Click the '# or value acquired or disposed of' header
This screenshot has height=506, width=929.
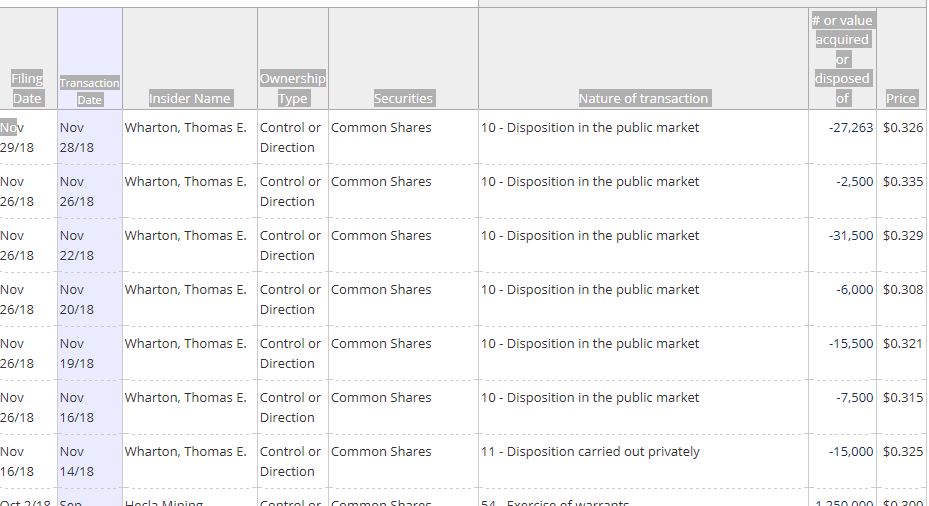click(x=842, y=59)
